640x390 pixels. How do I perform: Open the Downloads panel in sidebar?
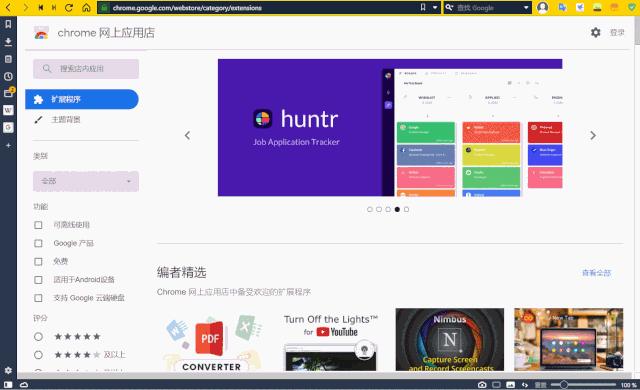pyautogui.click(x=8, y=42)
